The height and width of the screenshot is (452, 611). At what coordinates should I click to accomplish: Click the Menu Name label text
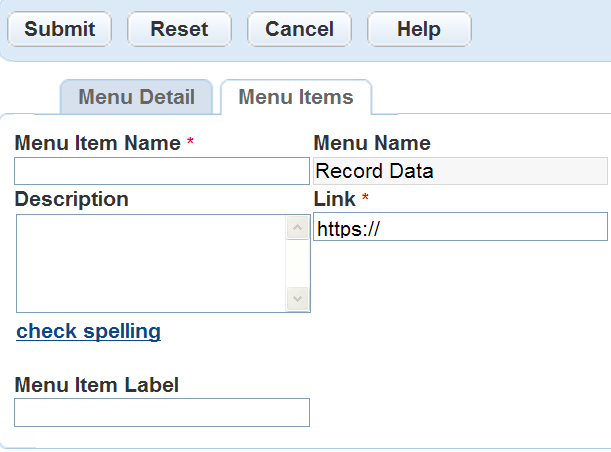tap(372, 143)
